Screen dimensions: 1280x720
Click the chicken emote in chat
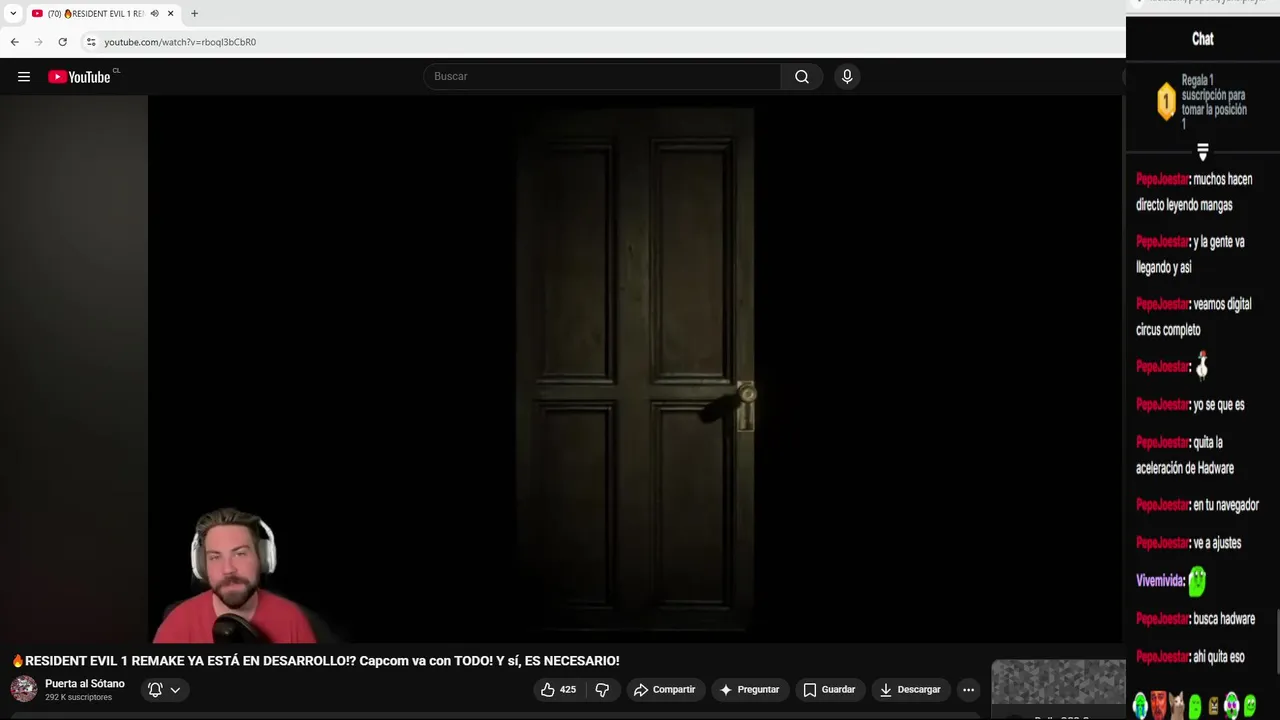click(1202, 366)
